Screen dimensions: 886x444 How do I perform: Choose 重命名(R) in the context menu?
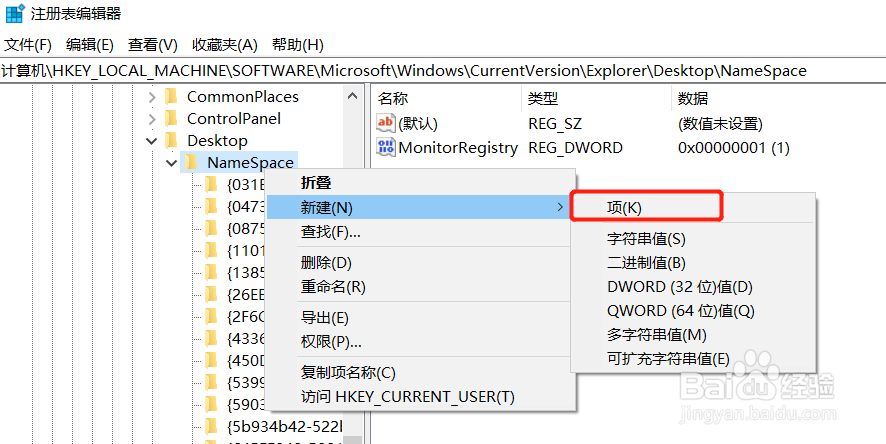coord(421,287)
